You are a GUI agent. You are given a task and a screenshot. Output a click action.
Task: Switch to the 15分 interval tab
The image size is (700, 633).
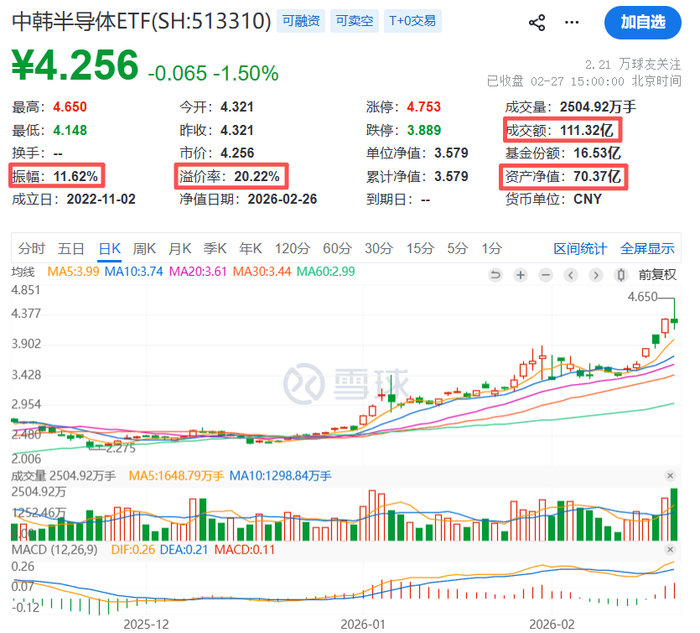(x=420, y=248)
